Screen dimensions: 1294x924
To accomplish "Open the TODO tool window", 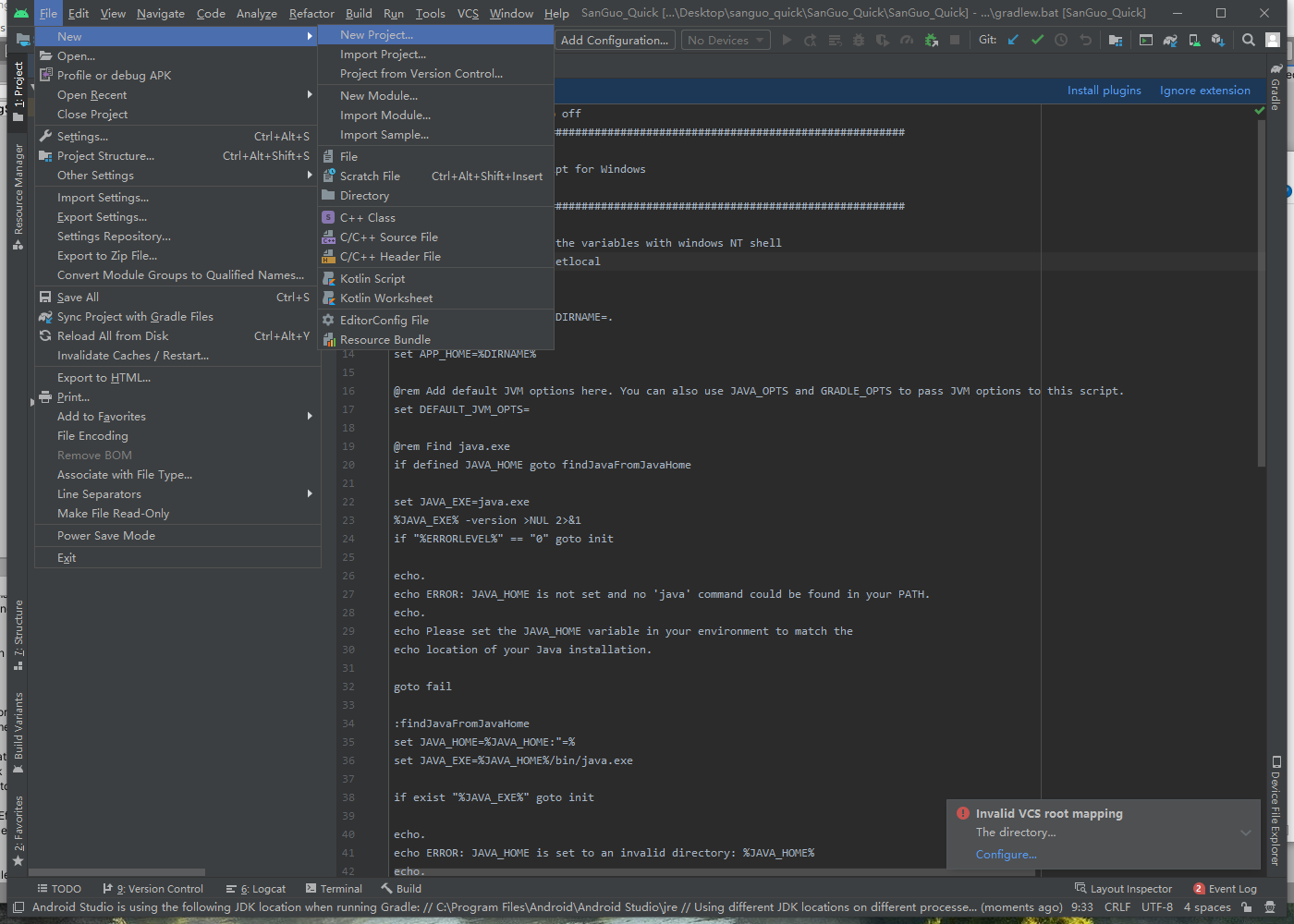I will (x=59, y=889).
